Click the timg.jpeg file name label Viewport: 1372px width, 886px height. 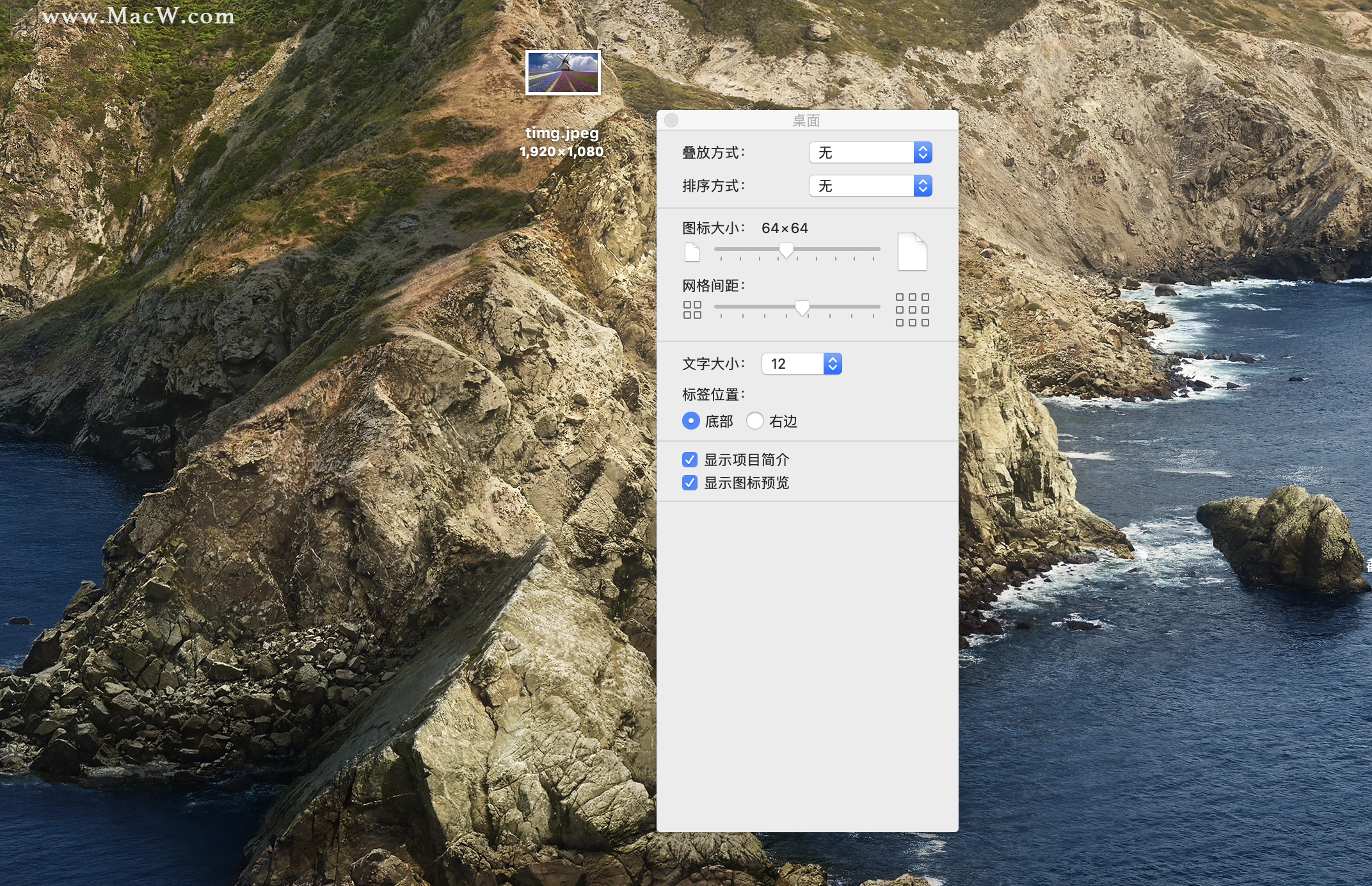click(x=562, y=133)
